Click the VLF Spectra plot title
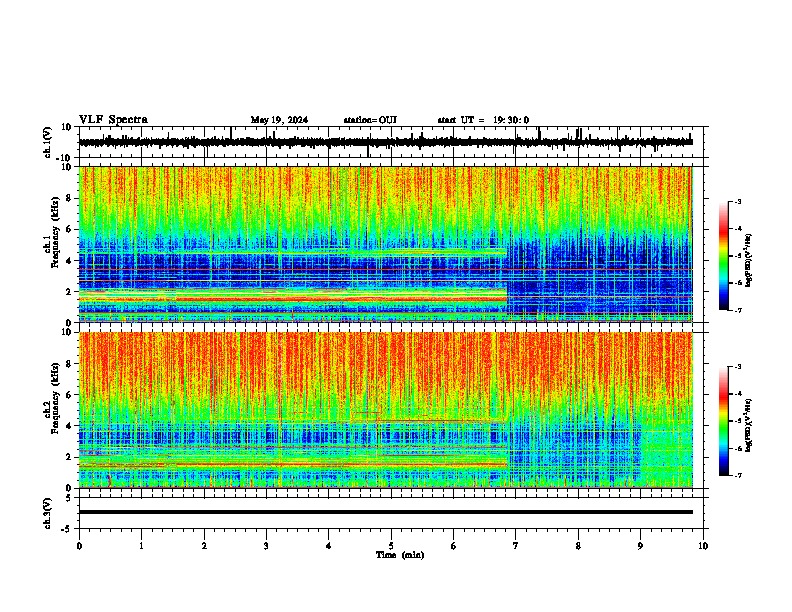 click(113, 120)
